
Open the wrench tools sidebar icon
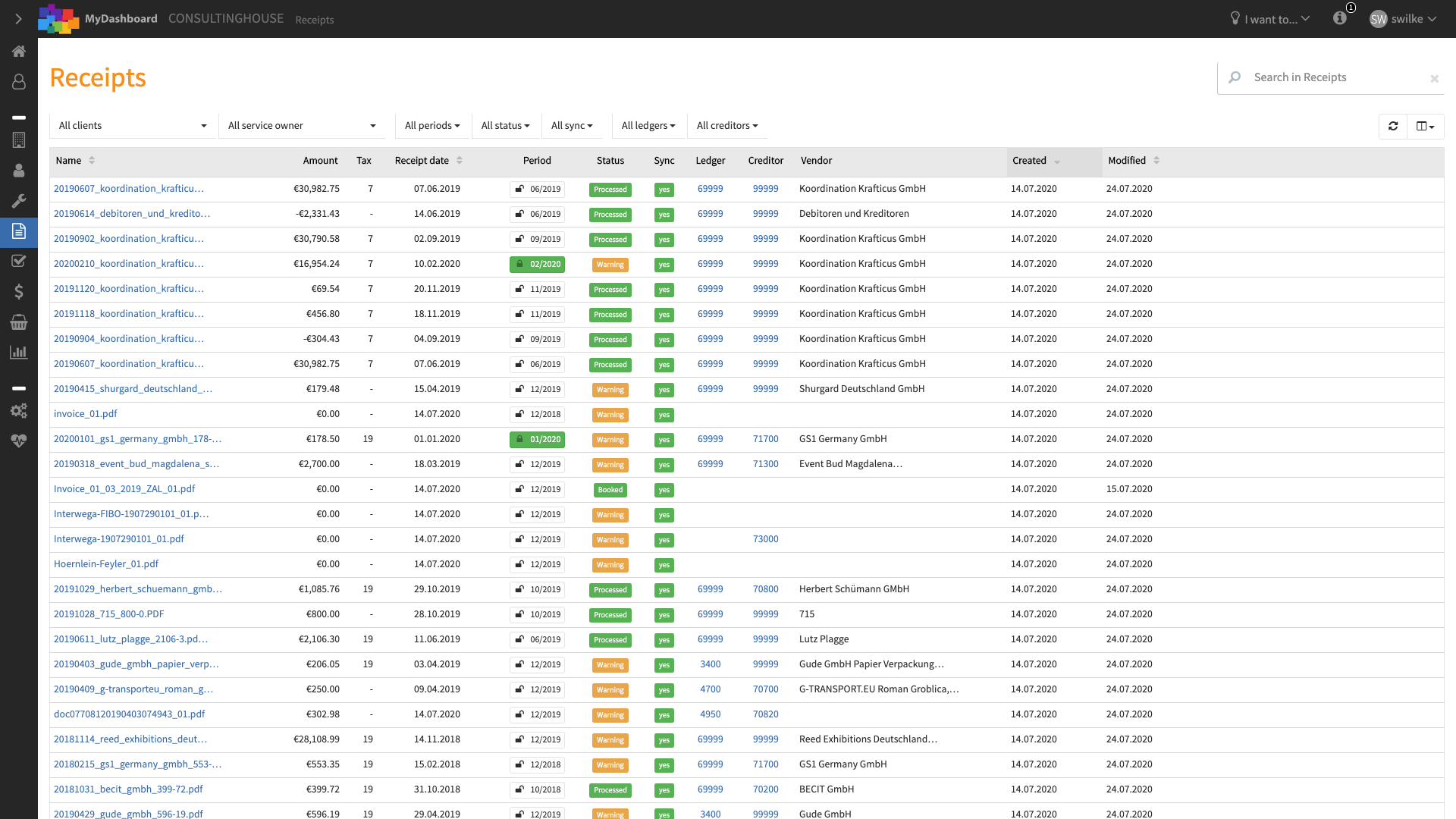tap(18, 201)
